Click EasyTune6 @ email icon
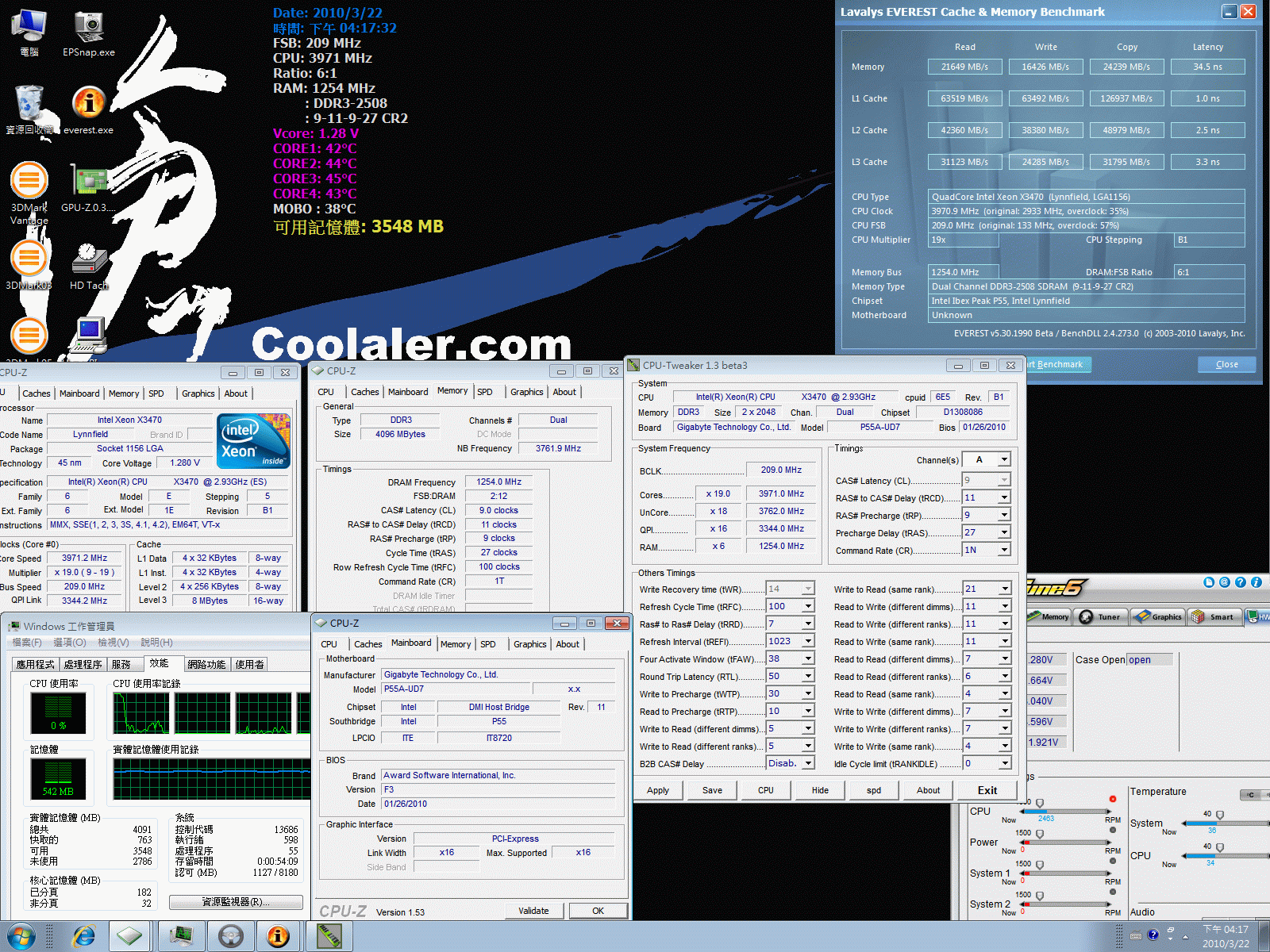The image size is (1270, 952). (x=1225, y=582)
